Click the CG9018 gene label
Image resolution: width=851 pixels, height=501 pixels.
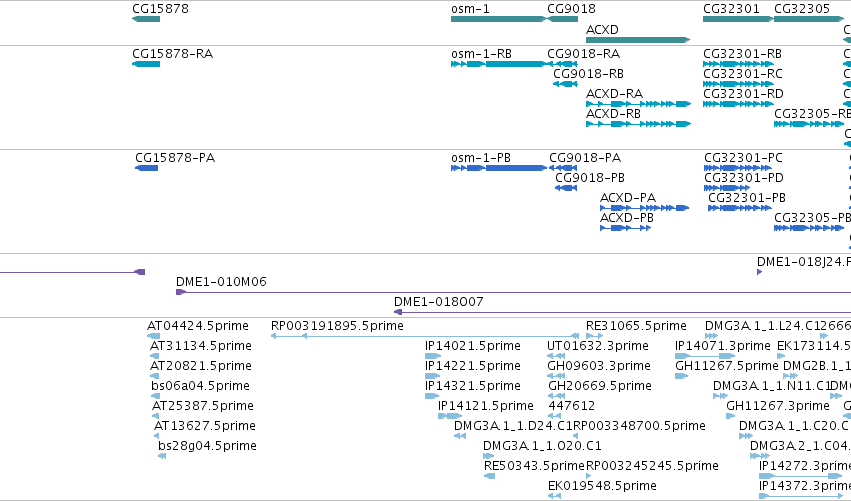tap(571, 9)
